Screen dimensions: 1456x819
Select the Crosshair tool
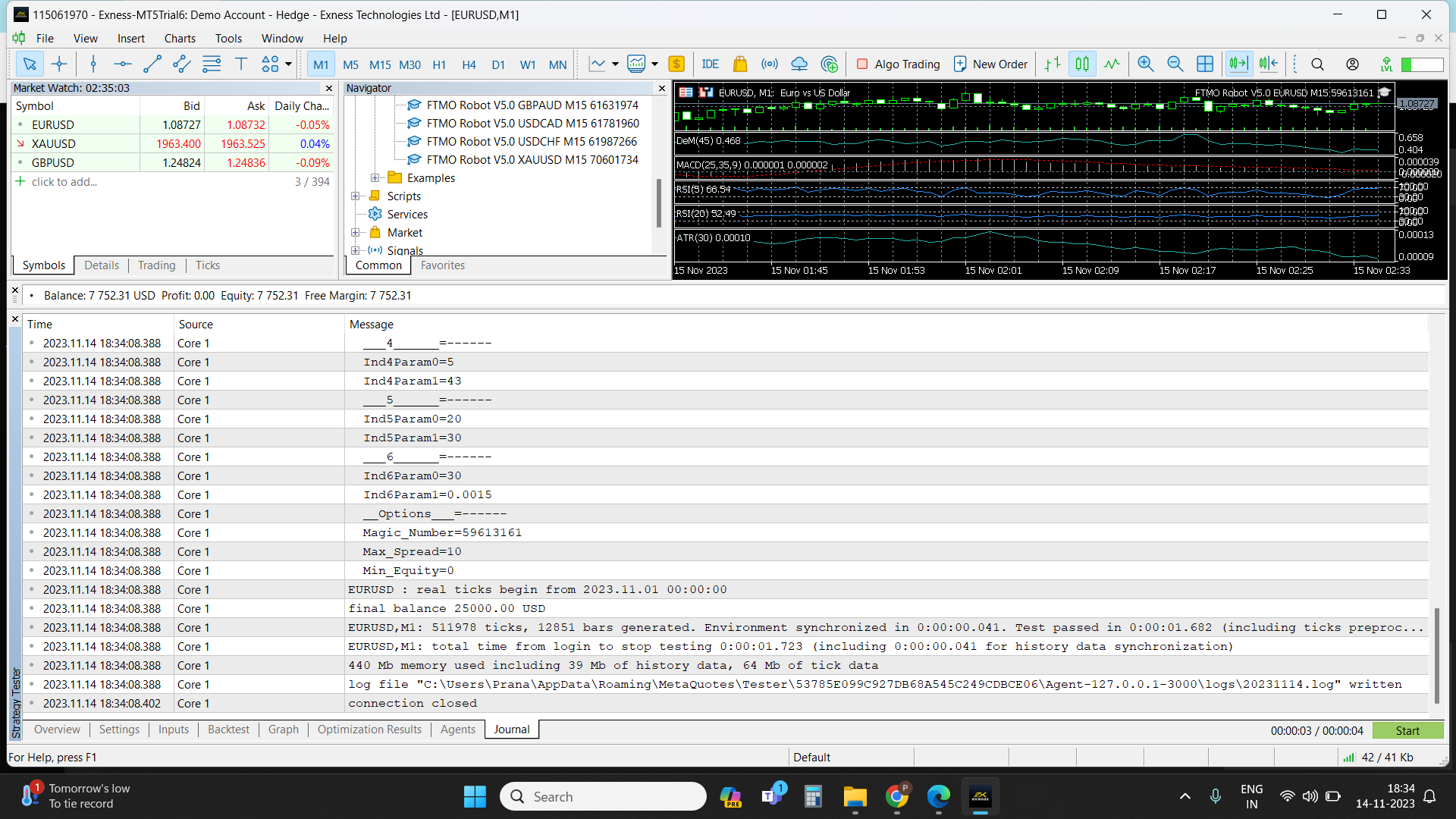59,64
